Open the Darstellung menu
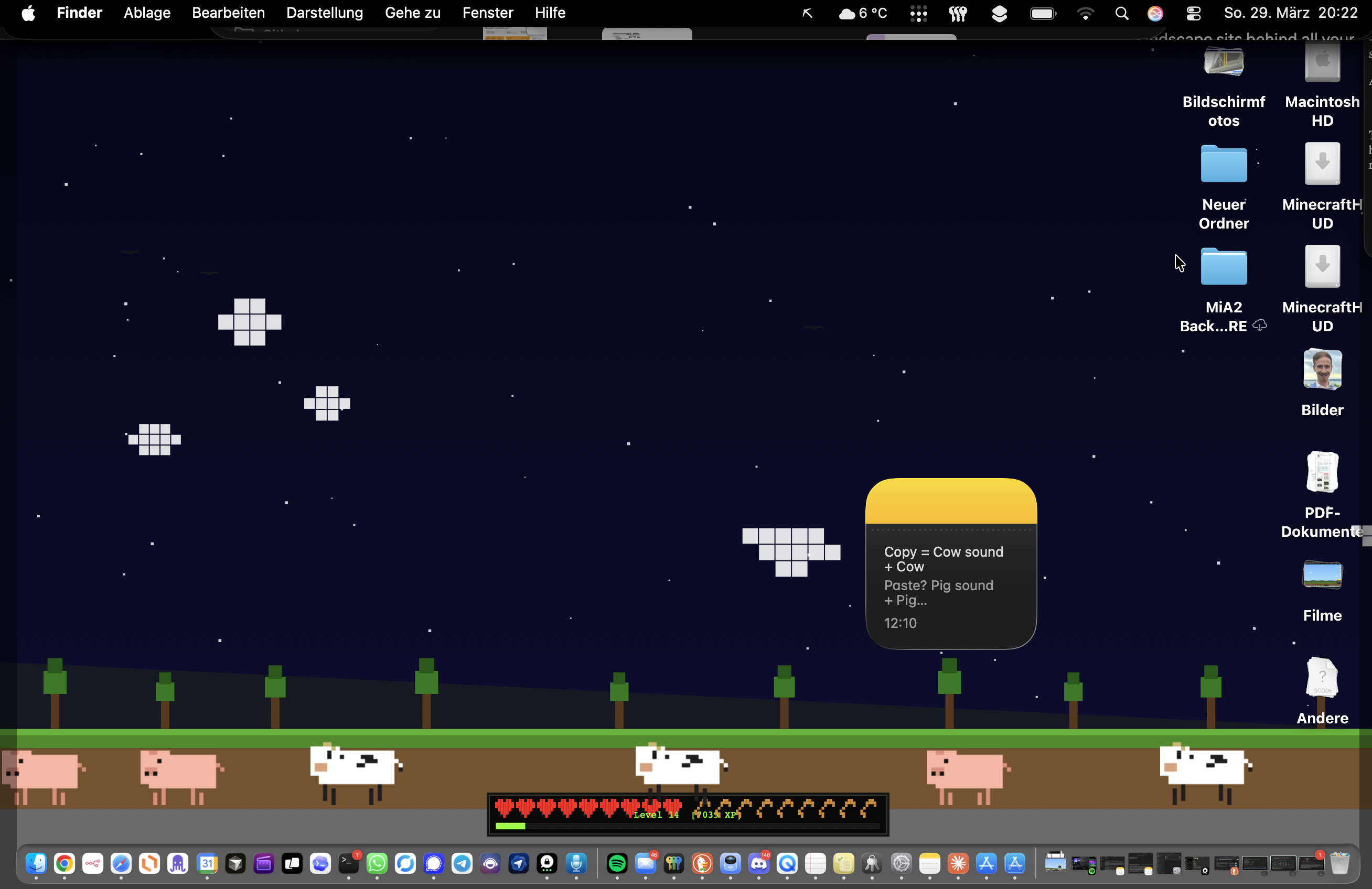This screenshot has width=1372, height=889. (x=325, y=13)
